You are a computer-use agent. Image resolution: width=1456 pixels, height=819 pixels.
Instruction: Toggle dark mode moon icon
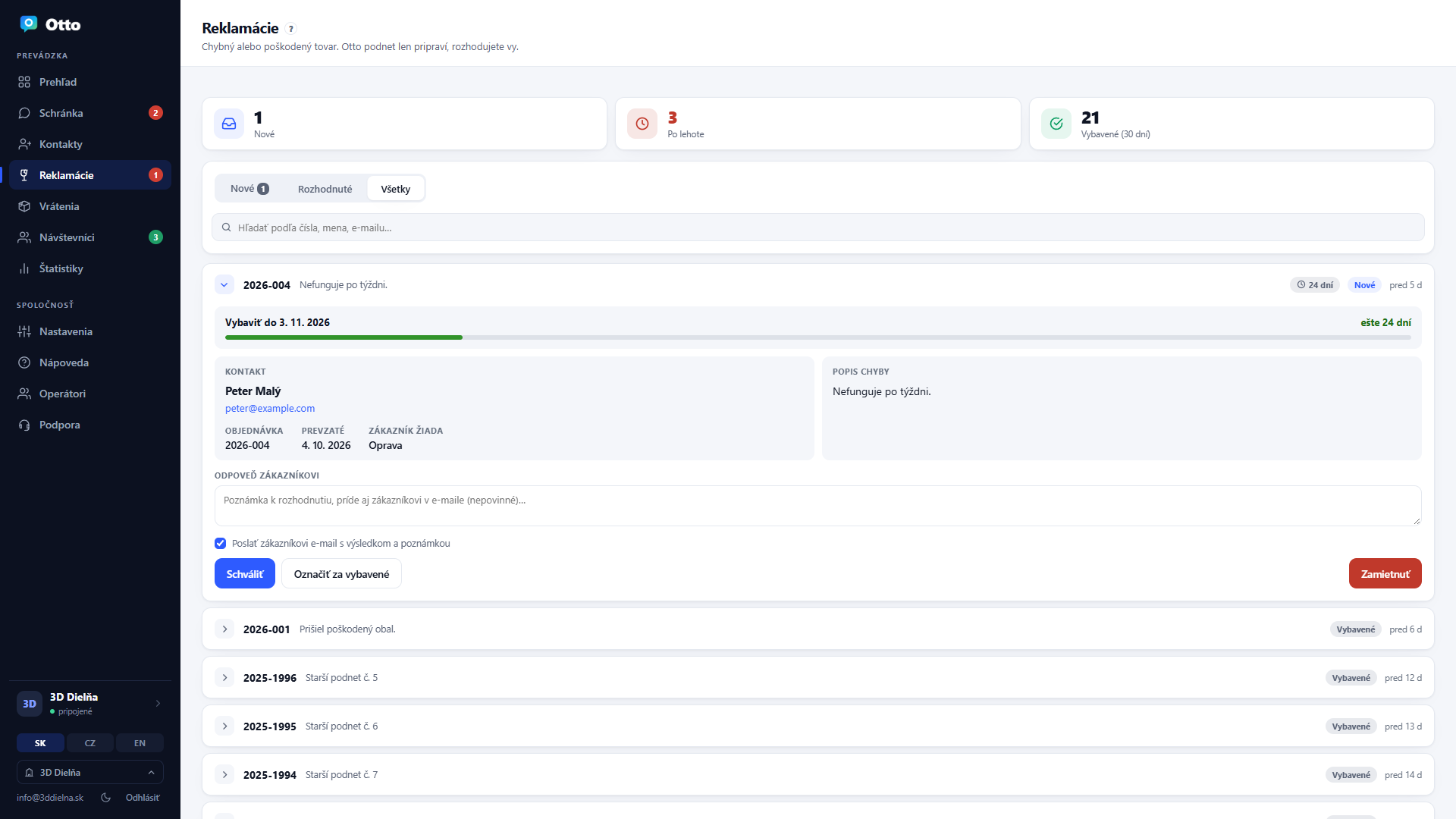(106, 797)
